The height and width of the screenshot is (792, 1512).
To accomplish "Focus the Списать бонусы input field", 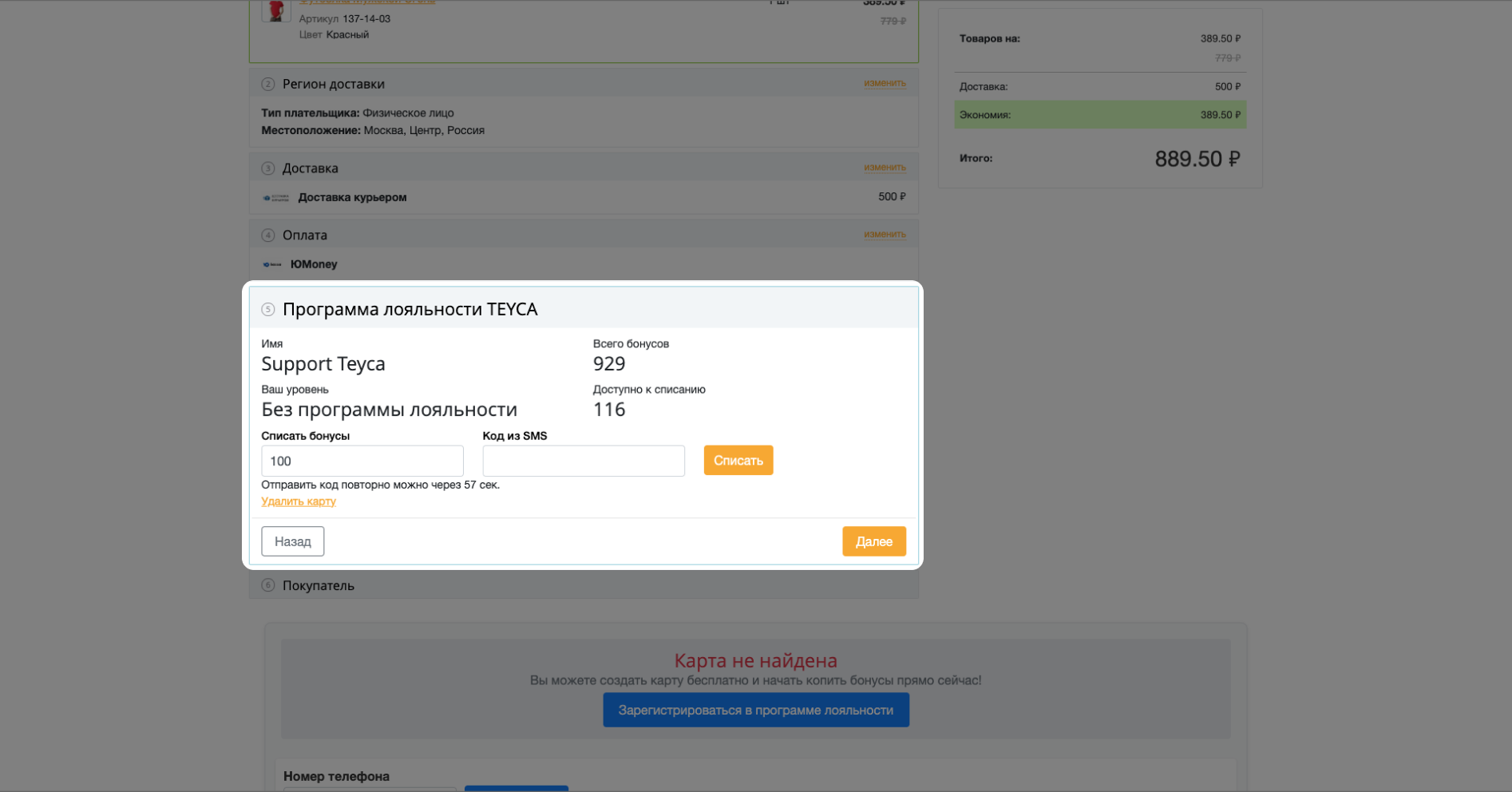I will pyautogui.click(x=362, y=461).
